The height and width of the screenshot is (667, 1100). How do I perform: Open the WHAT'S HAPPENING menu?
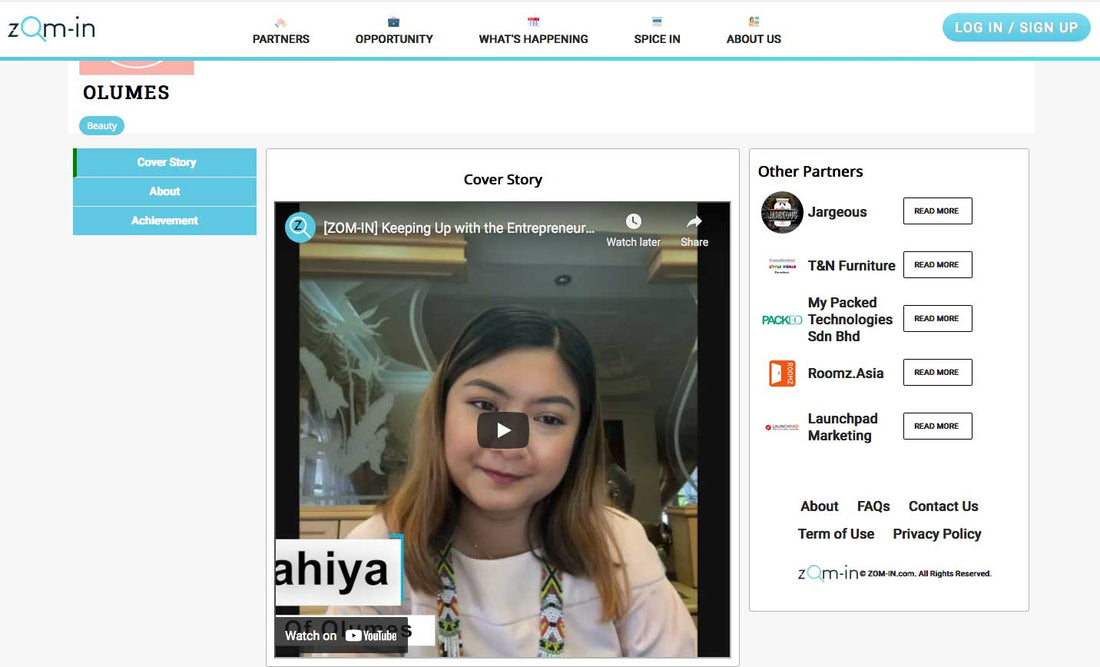point(533,39)
